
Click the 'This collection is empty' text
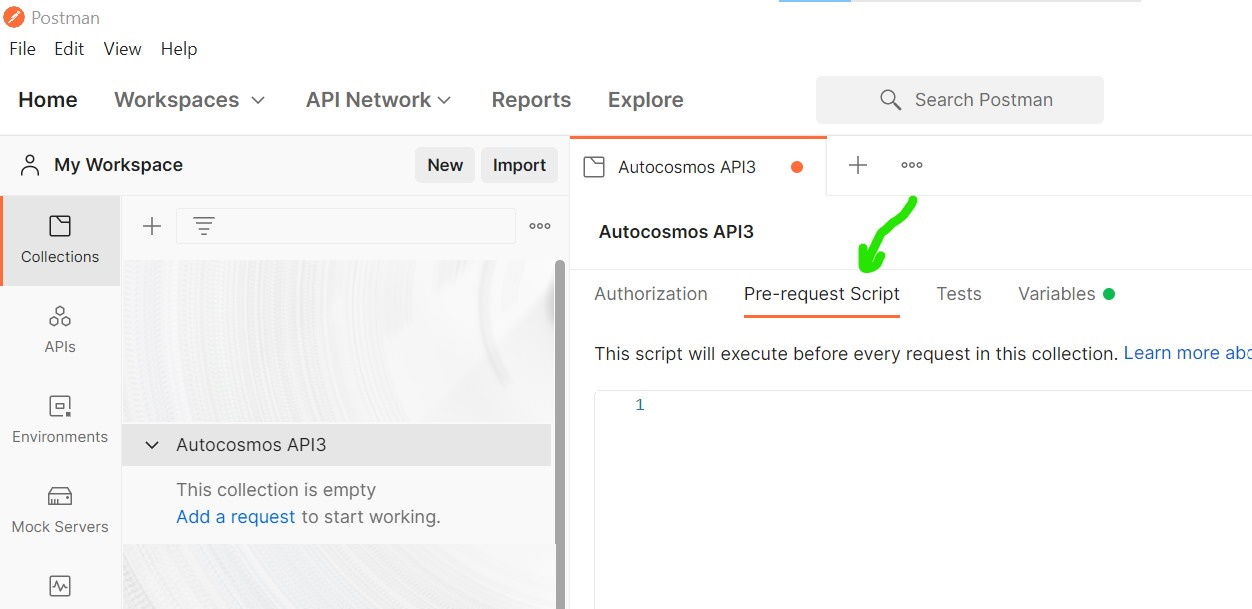tap(276, 490)
